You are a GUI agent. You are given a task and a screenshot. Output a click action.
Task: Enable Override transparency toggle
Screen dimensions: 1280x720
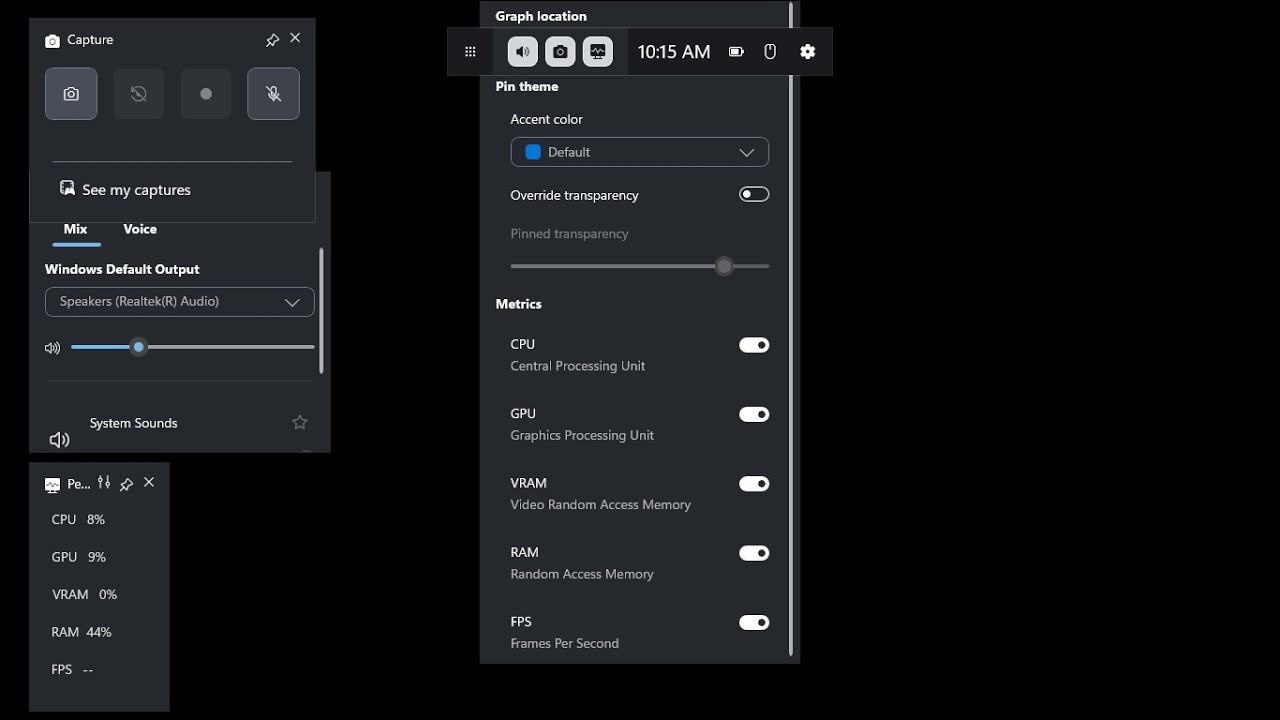(x=754, y=194)
